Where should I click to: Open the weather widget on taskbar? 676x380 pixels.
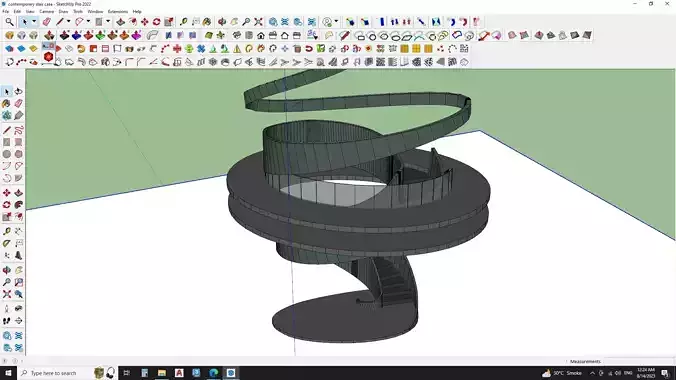click(x=562, y=373)
